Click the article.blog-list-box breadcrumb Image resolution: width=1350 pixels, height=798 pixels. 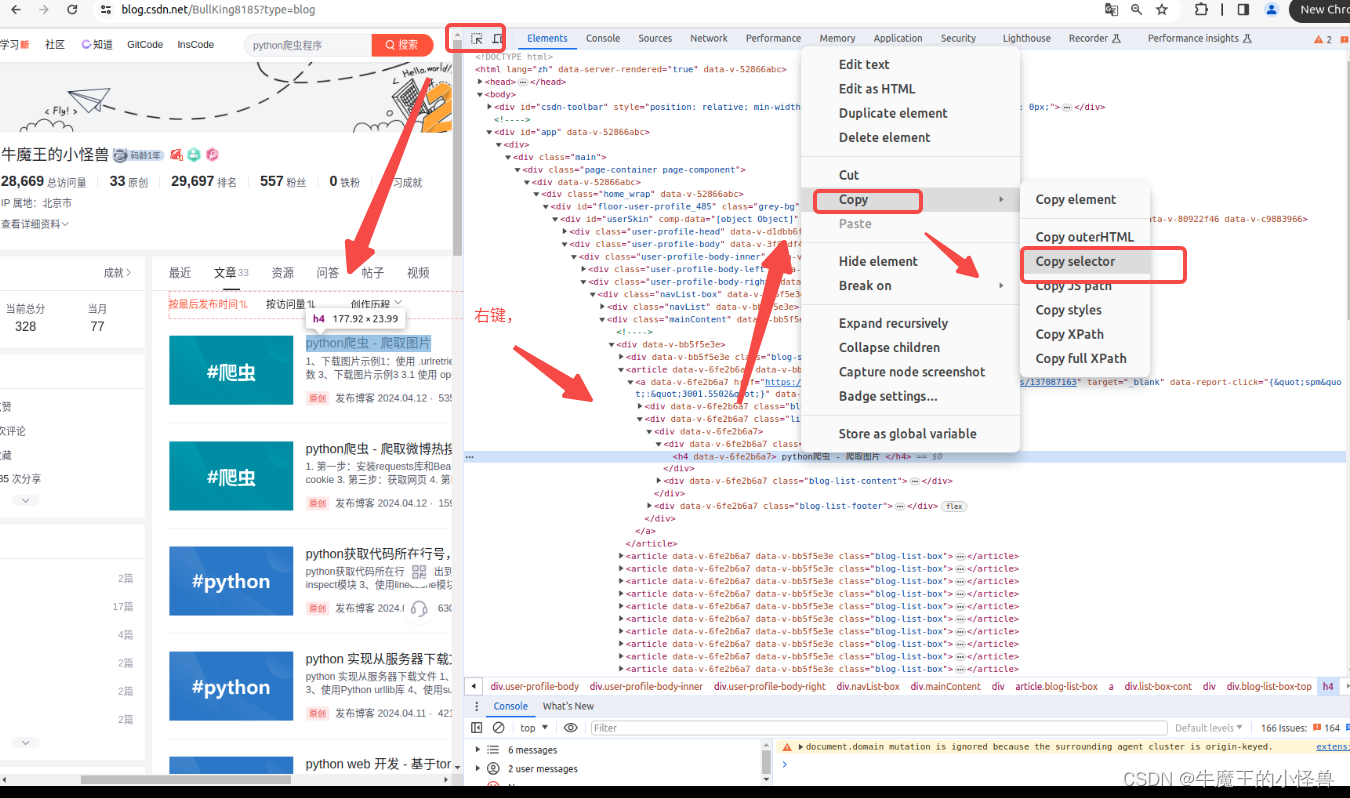(x=1056, y=686)
